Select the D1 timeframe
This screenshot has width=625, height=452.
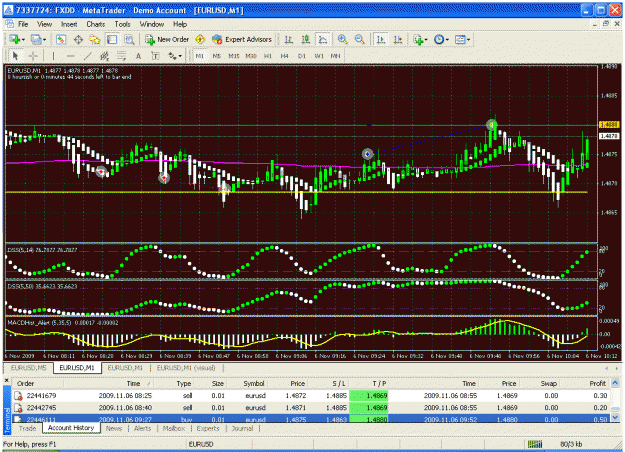[302, 56]
